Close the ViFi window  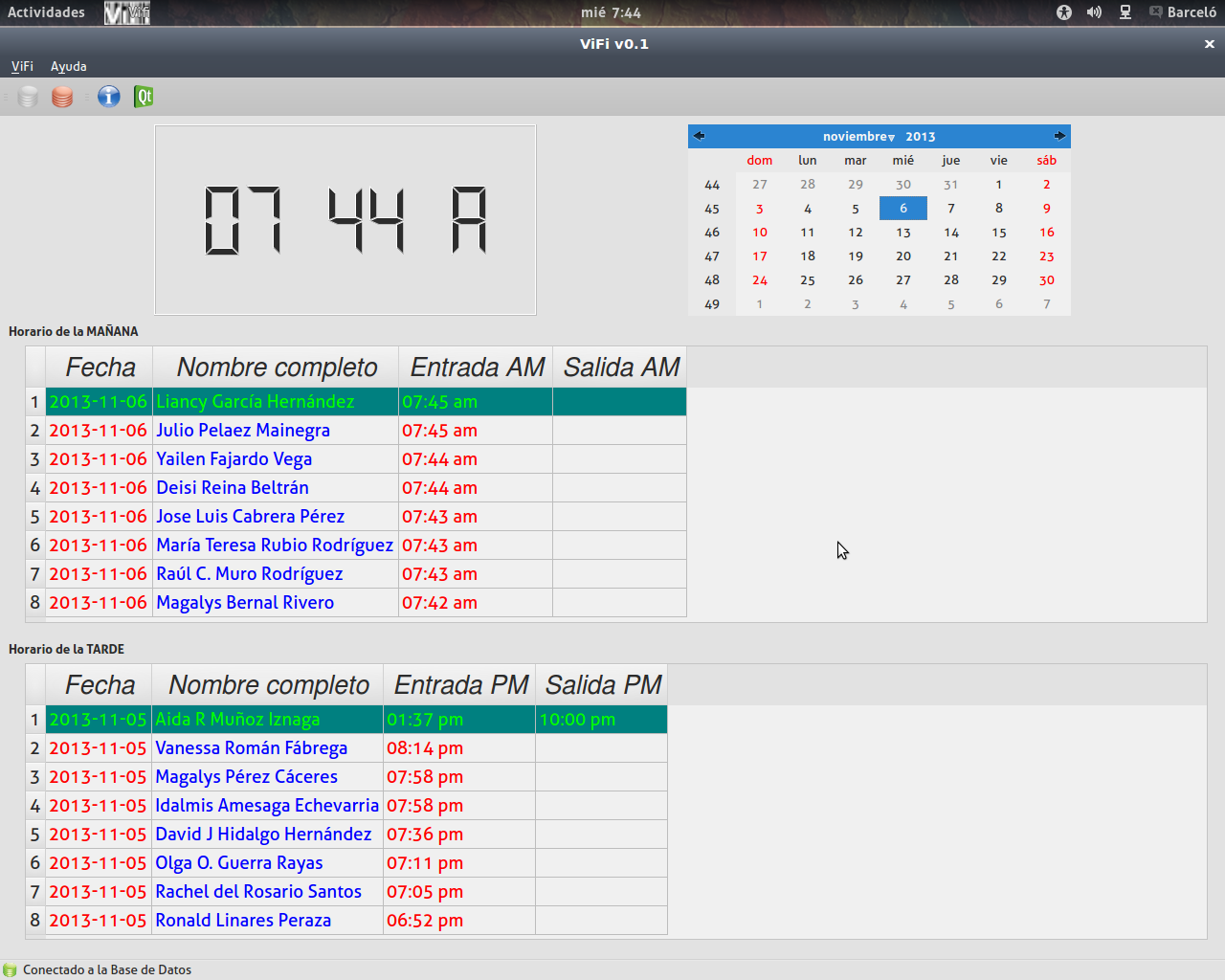[1209, 44]
